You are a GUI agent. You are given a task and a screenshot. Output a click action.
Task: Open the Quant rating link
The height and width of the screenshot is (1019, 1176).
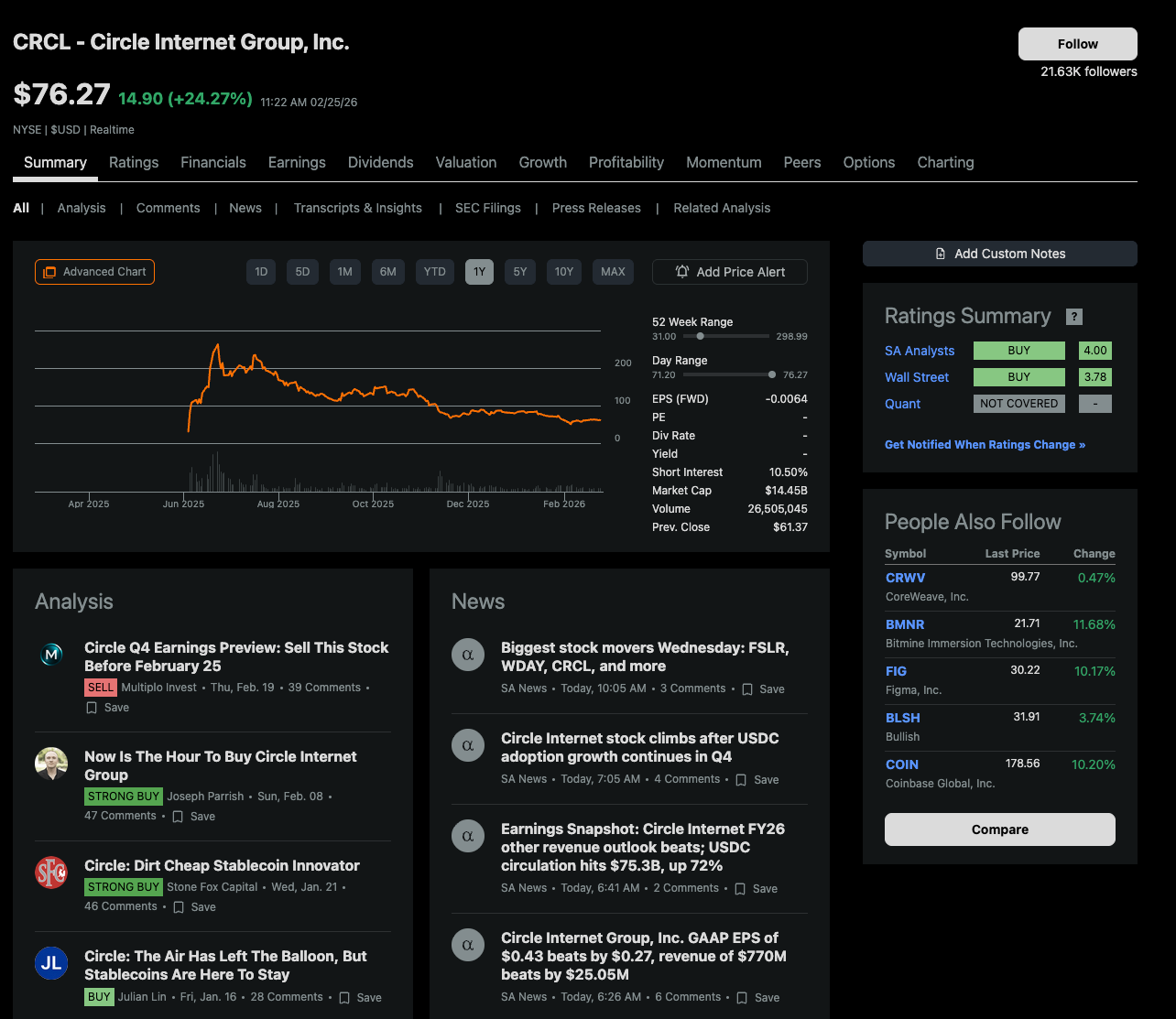pyautogui.click(x=903, y=404)
